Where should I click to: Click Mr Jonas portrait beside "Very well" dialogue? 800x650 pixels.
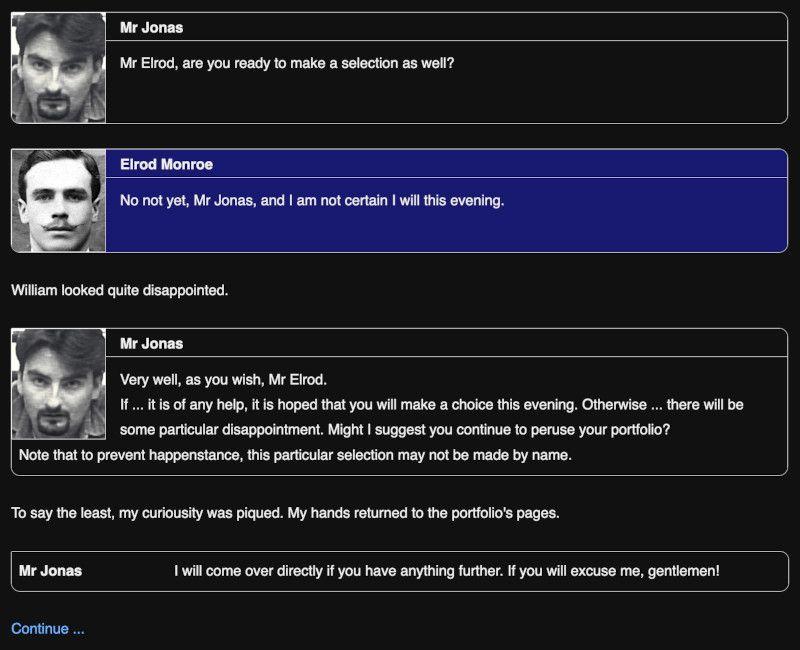pyautogui.click(x=58, y=385)
